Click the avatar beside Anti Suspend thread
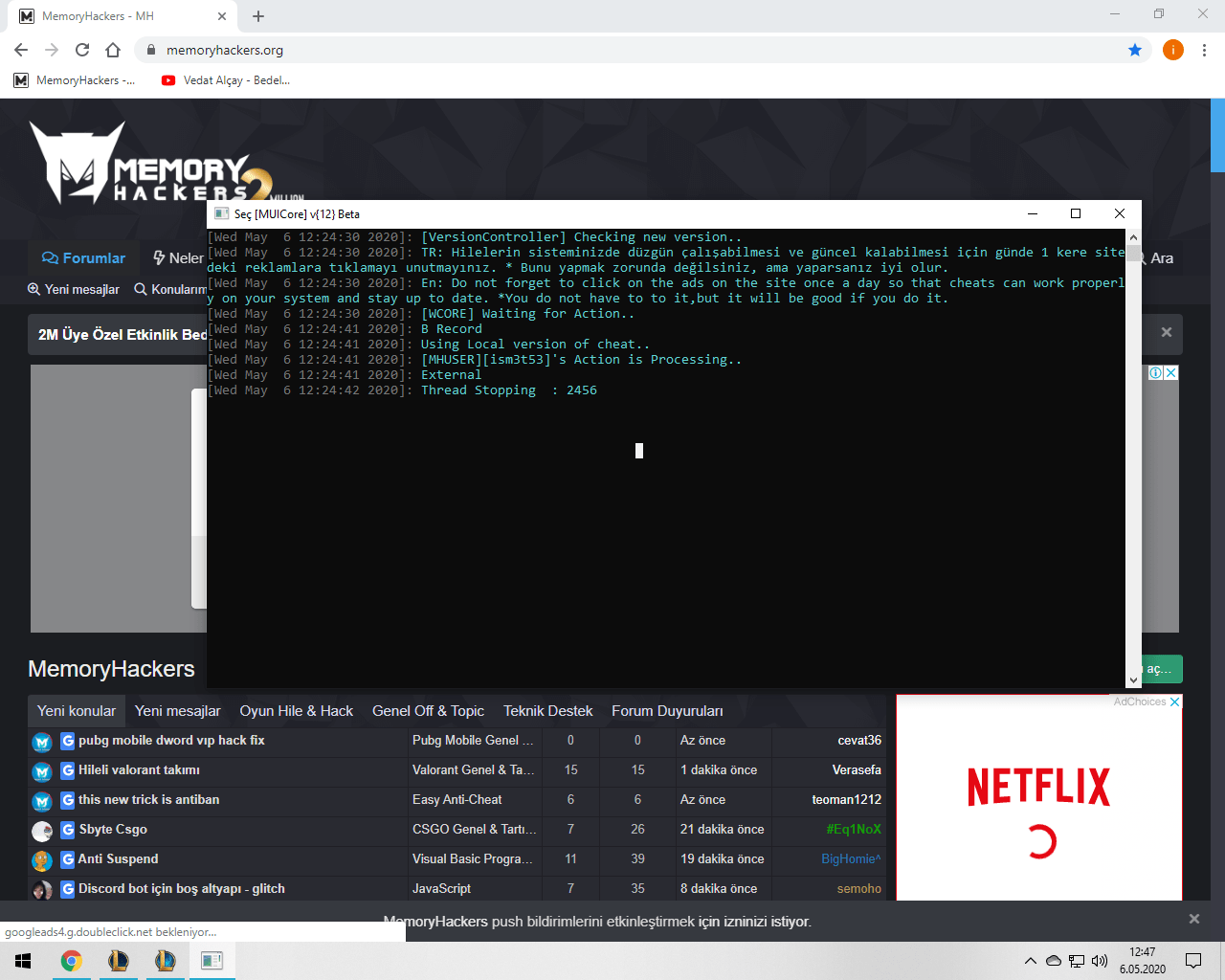The image size is (1225, 980). pyautogui.click(x=42, y=860)
